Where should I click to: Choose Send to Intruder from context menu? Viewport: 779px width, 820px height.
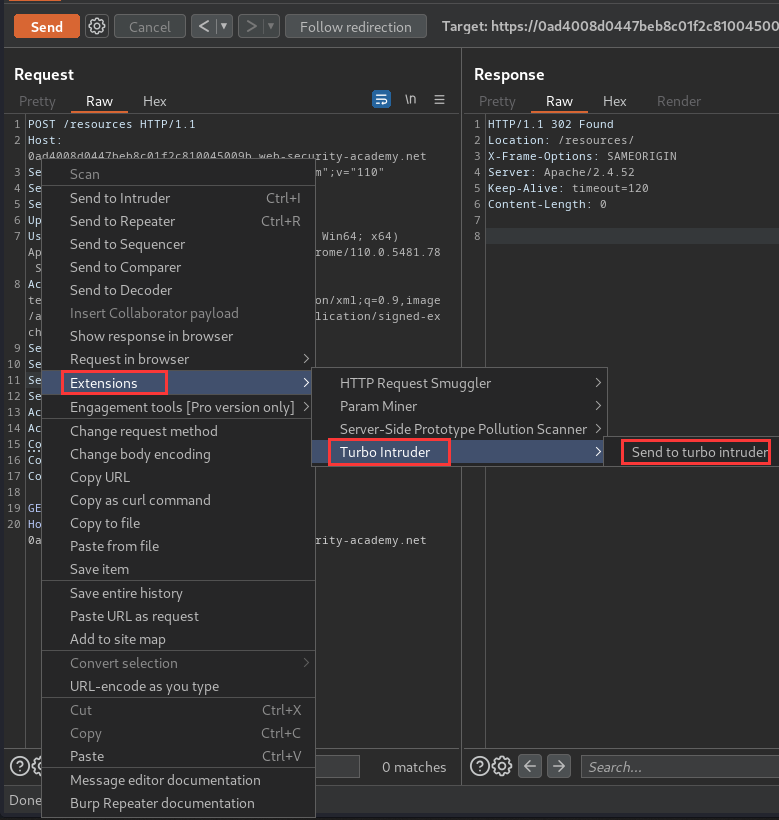178,198
